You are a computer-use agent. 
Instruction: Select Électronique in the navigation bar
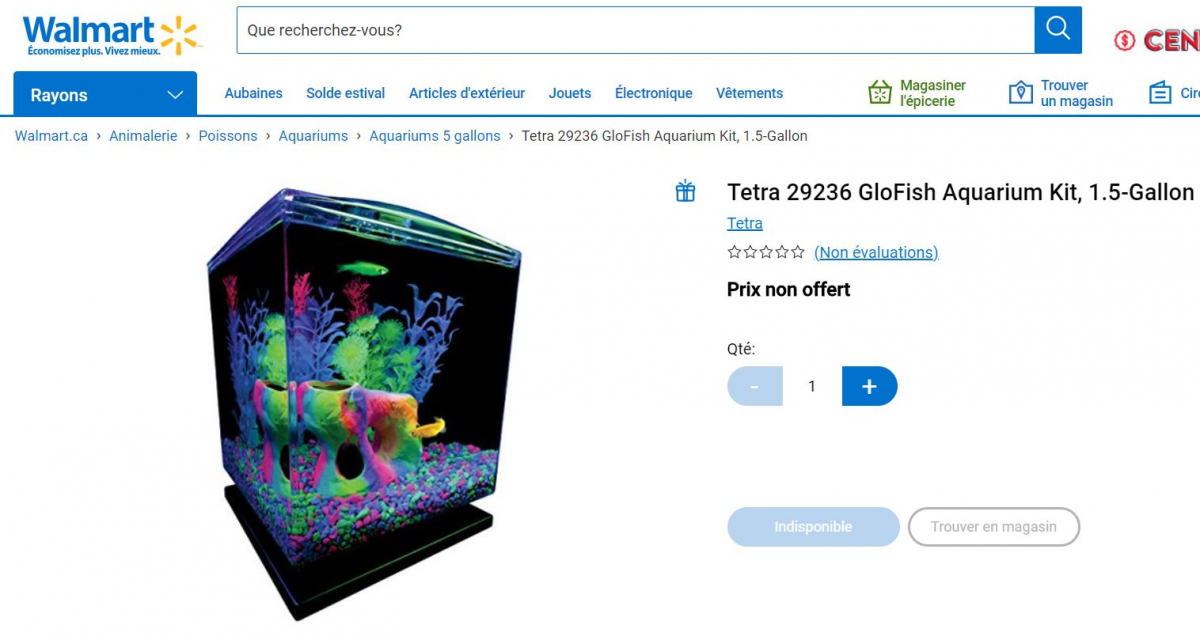[654, 93]
